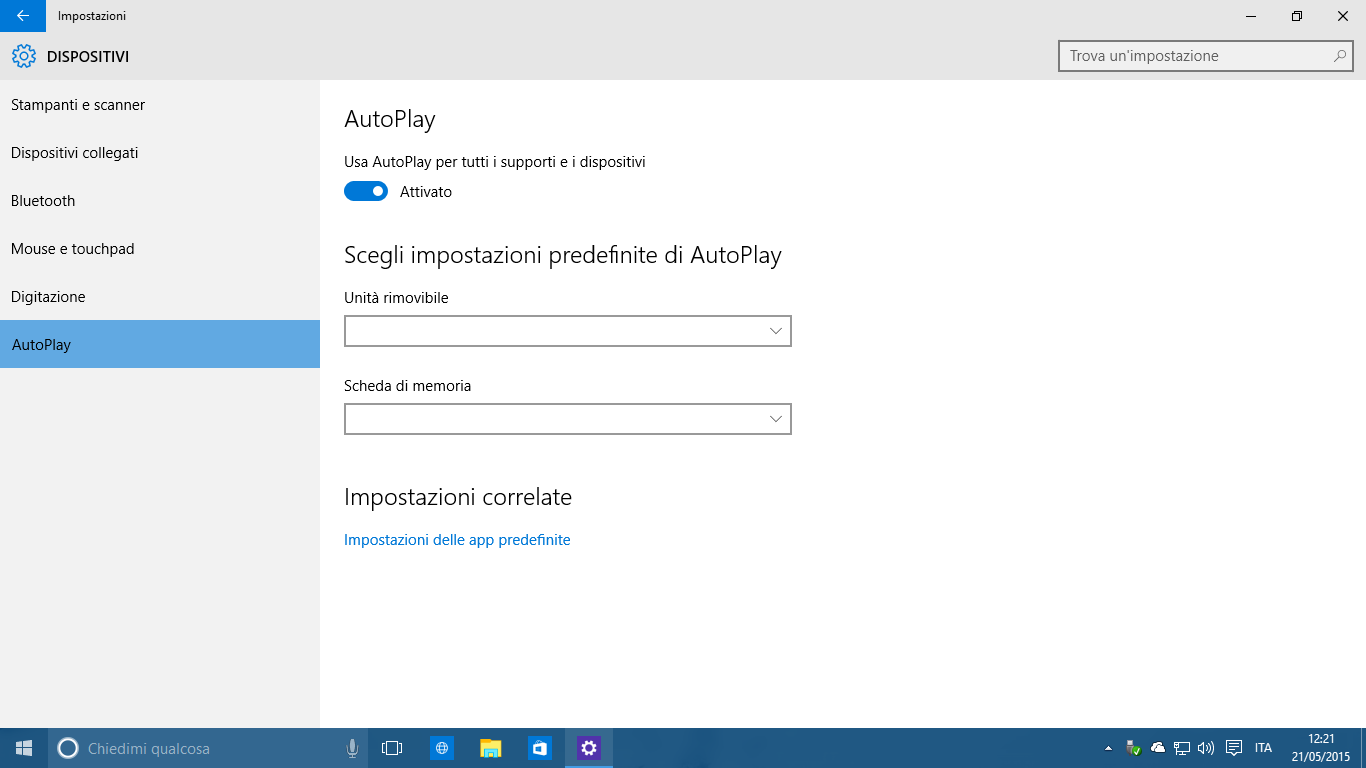Click the Dispositivi gear icon

(x=24, y=57)
